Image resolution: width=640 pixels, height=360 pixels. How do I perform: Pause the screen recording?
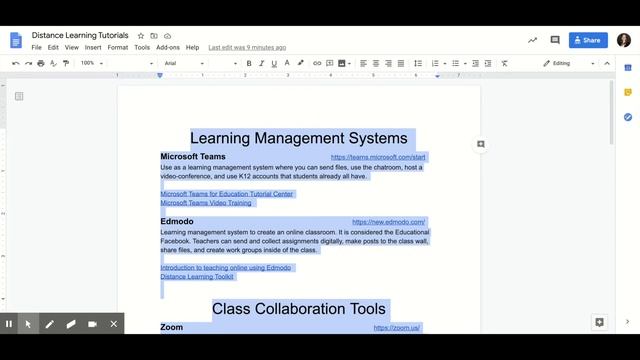point(9,324)
